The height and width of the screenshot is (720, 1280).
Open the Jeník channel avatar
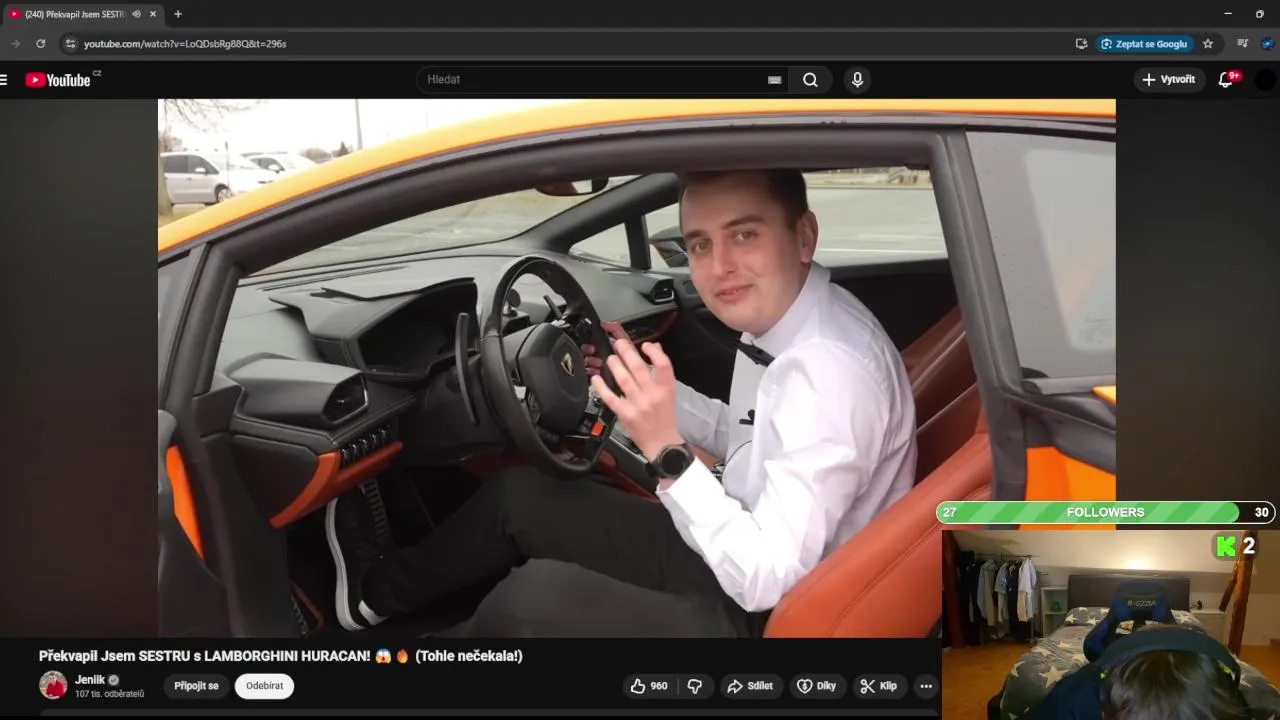tap(53, 685)
